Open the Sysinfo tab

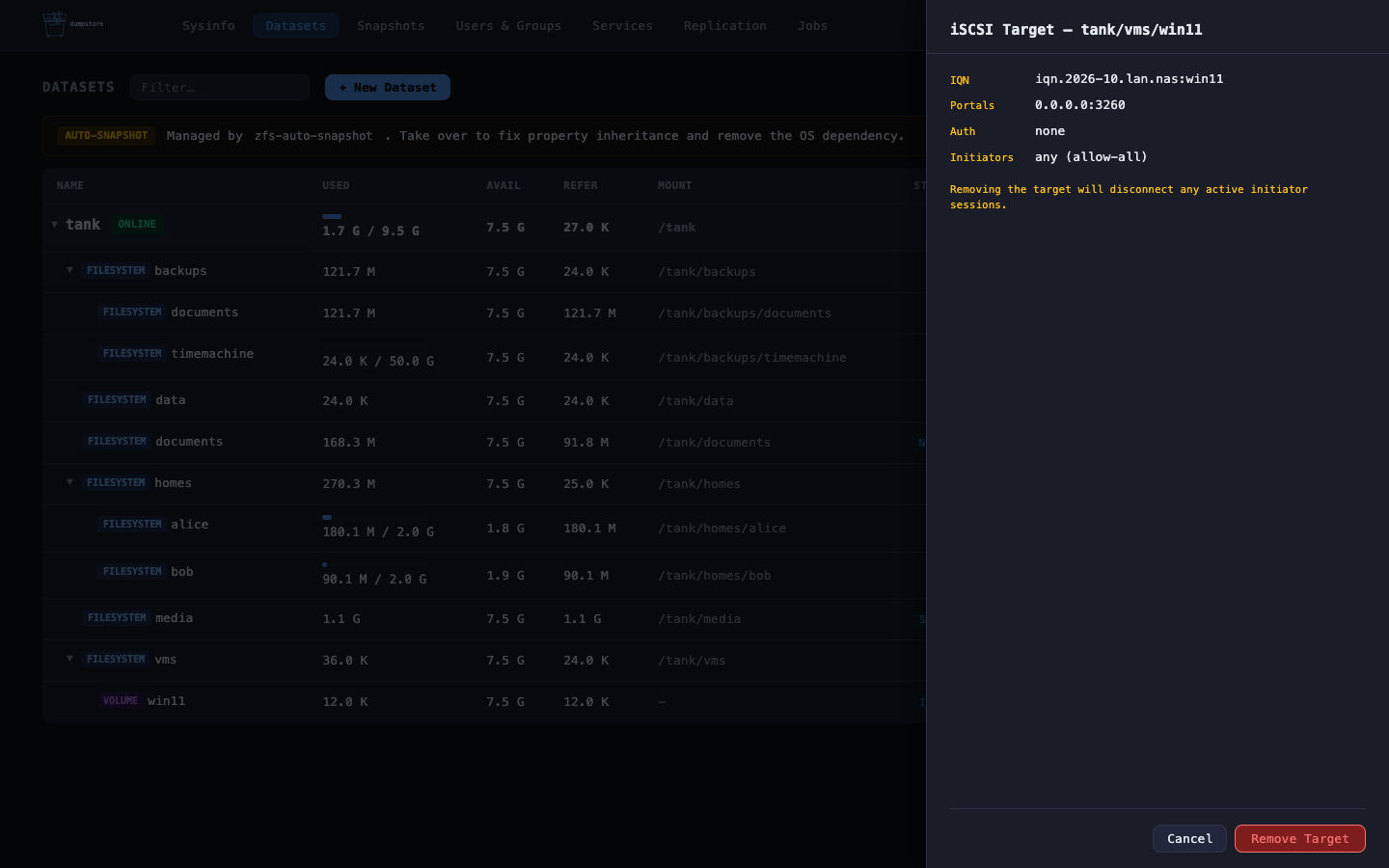tap(208, 26)
